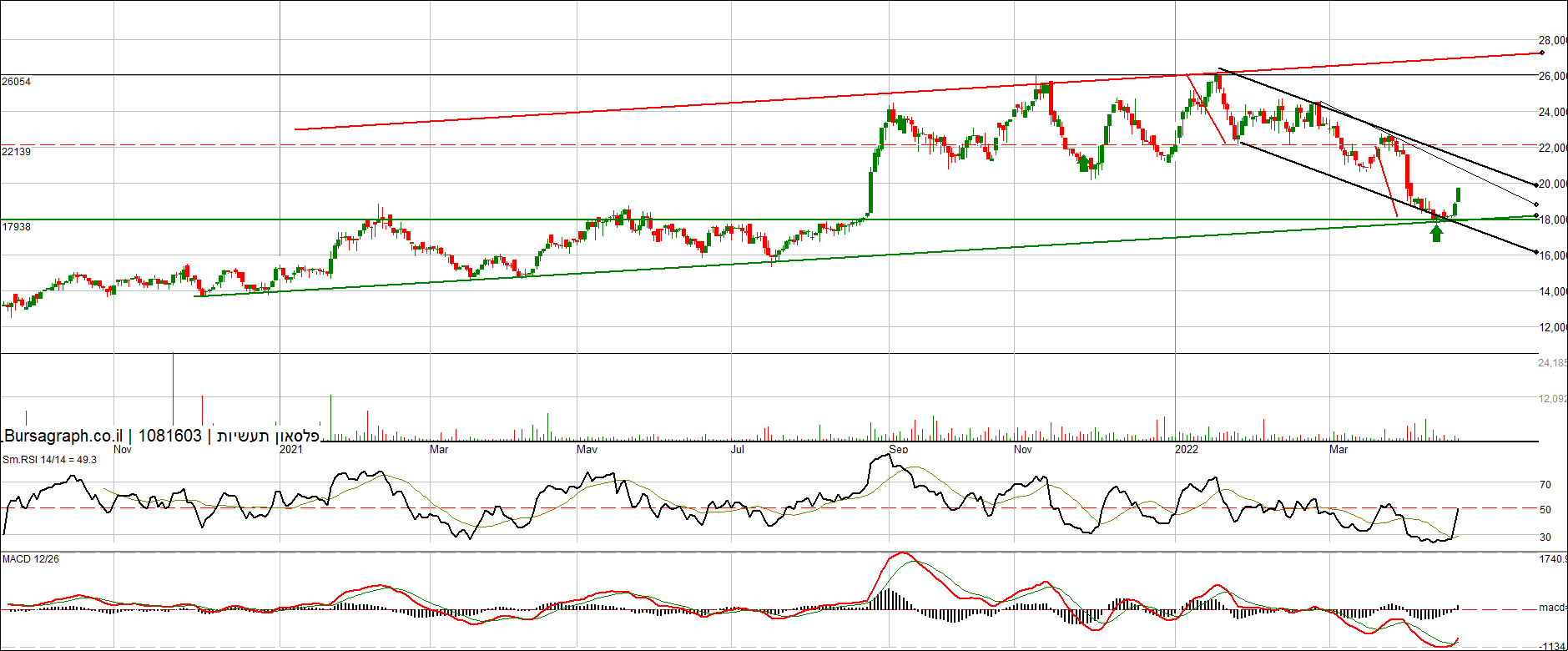Click the RSI 50 midline level label
Image resolution: width=1568 pixels, height=651 pixels.
pyautogui.click(x=1545, y=510)
